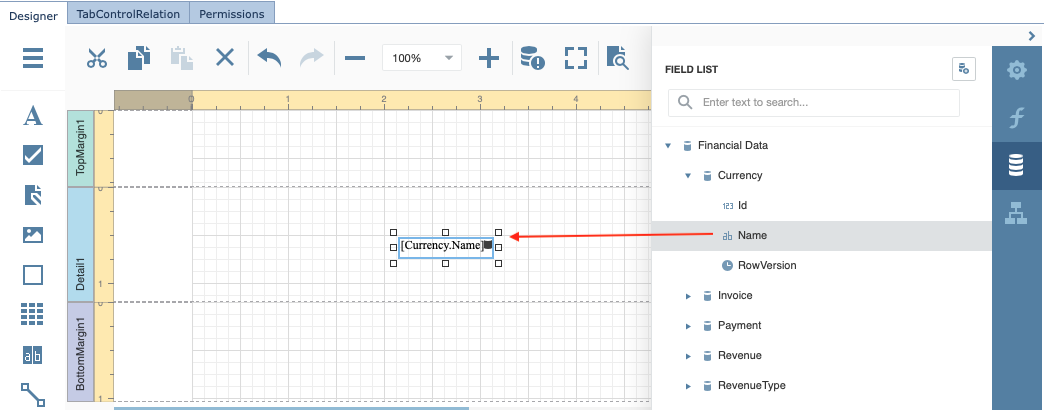Undo the last action

pyautogui.click(x=269, y=58)
